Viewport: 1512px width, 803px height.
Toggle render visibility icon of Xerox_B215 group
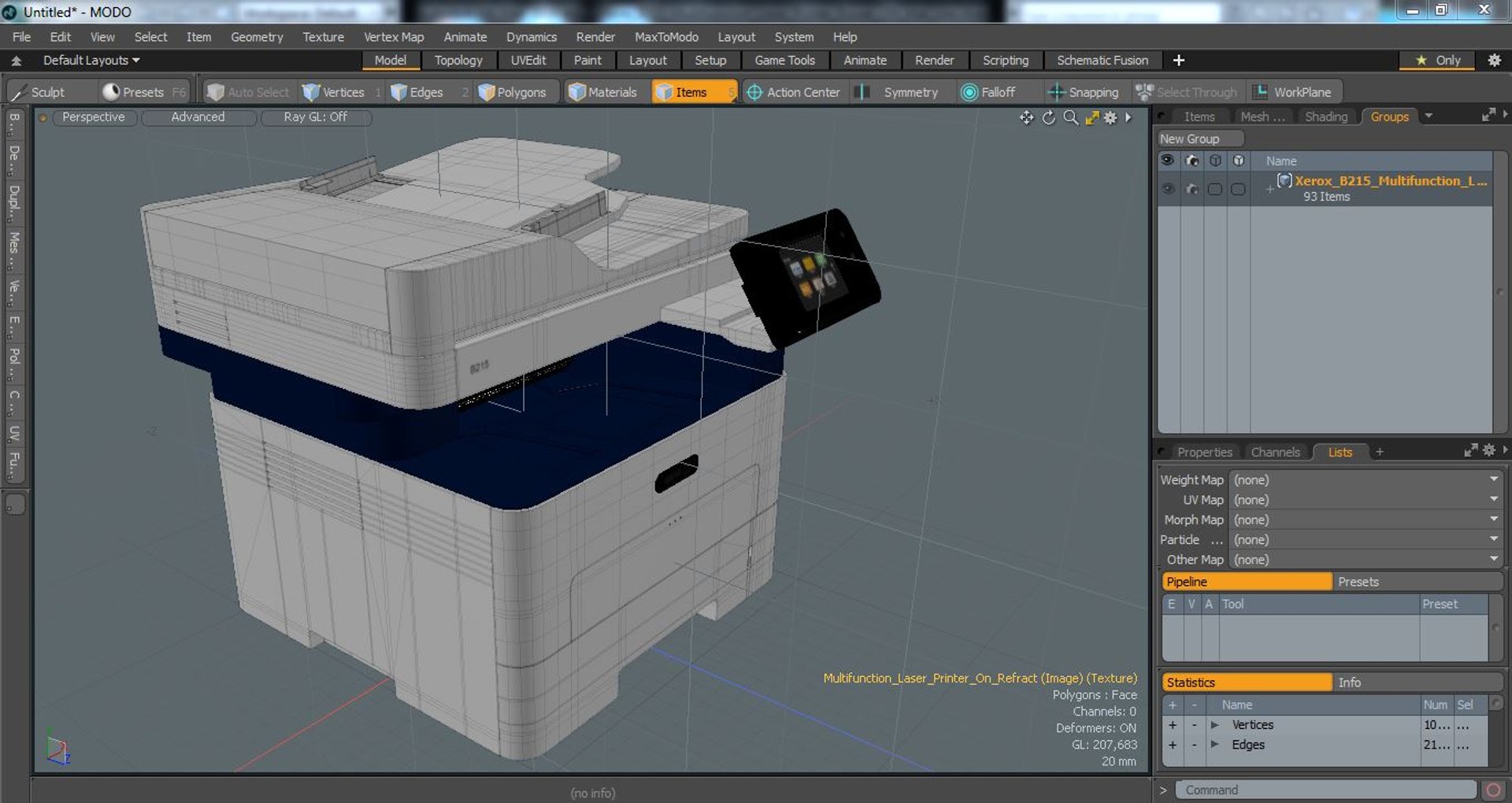coord(1192,189)
